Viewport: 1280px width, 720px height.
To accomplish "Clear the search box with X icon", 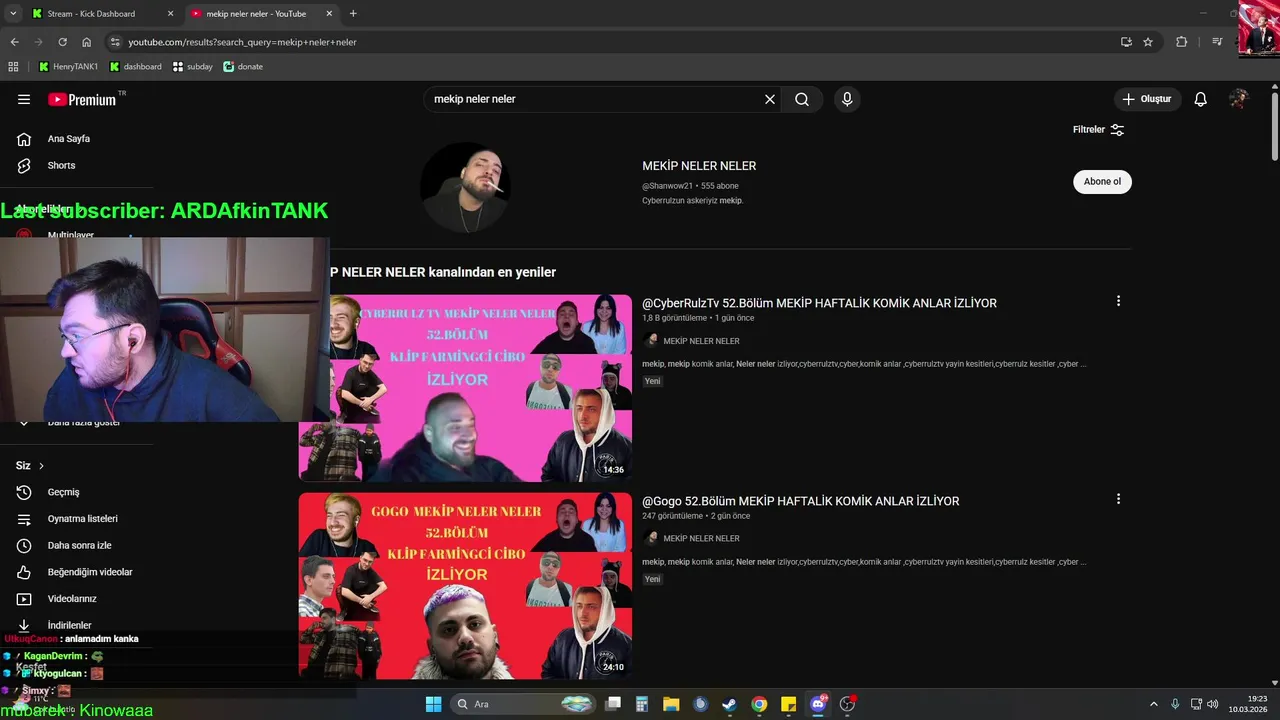I will (770, 99).
